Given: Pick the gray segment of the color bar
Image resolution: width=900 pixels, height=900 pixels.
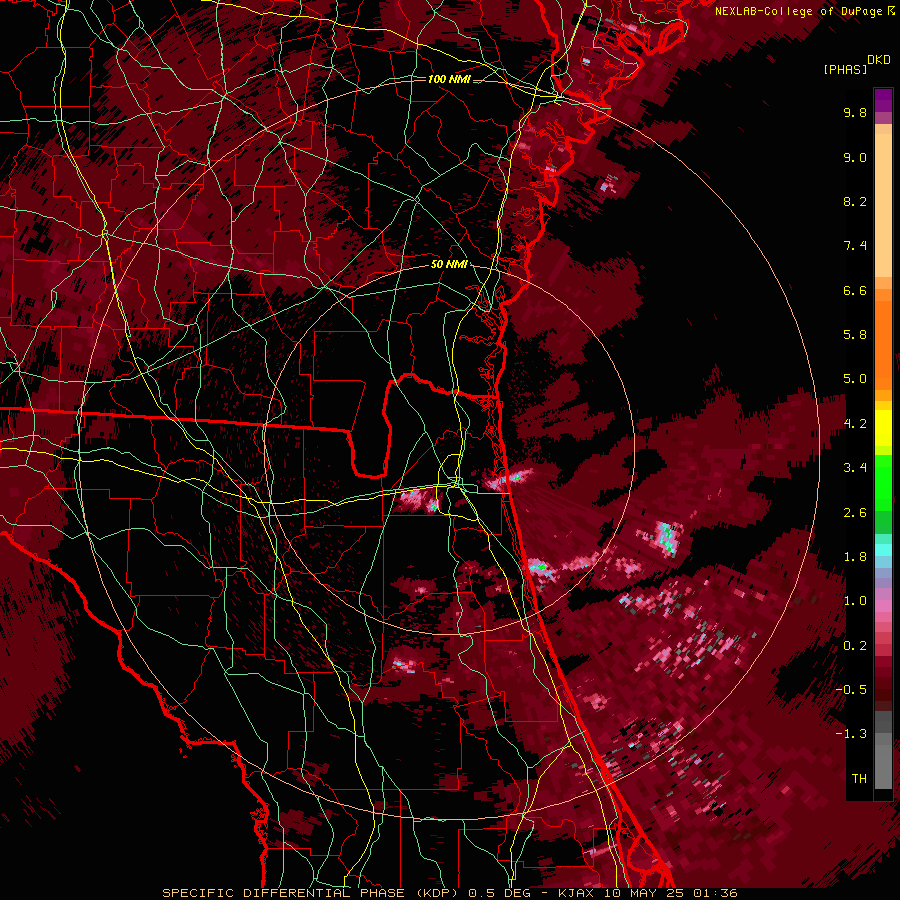Looking at the screenshot, I should [883, 749].
